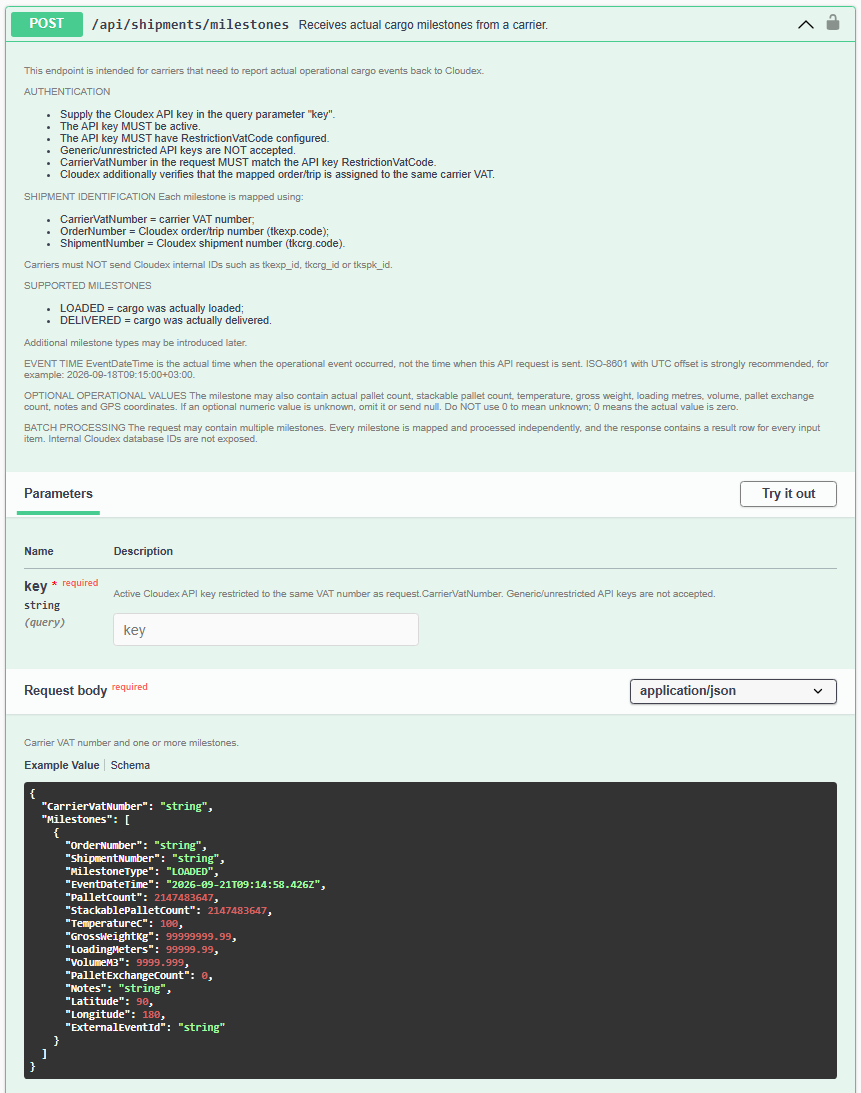Click the green POST method badge
The height and width of the screenshot is (1093, 861).
tap(47, 24)
